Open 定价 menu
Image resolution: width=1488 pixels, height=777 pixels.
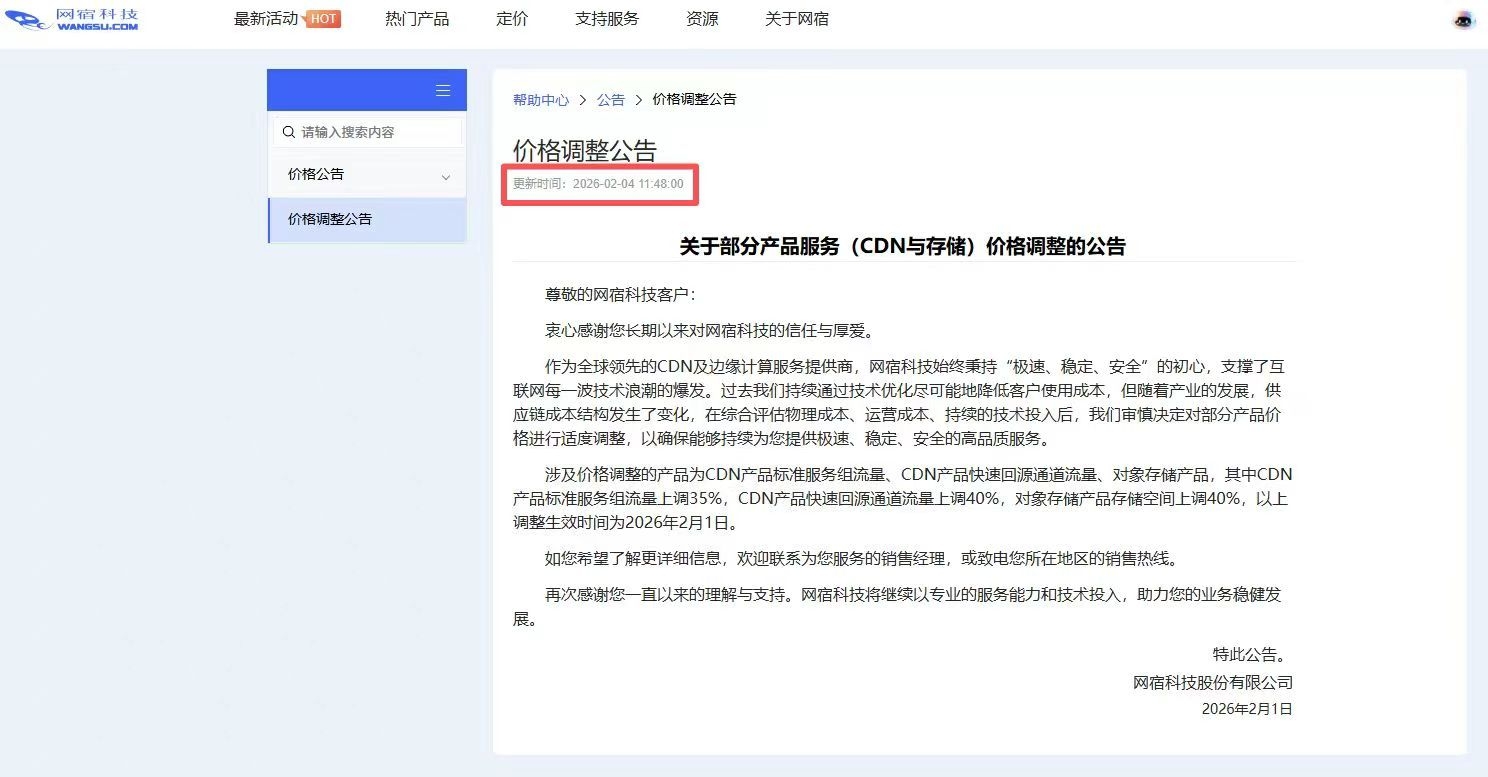[x=512, y=19]
